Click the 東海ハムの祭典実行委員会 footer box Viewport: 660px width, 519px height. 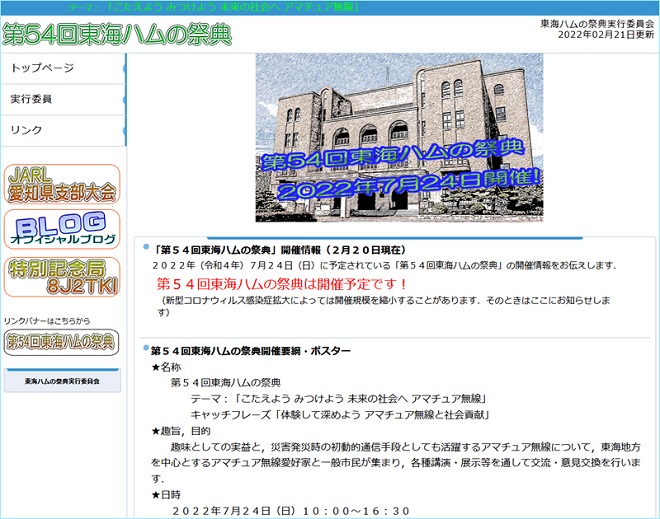pos(62,381)
